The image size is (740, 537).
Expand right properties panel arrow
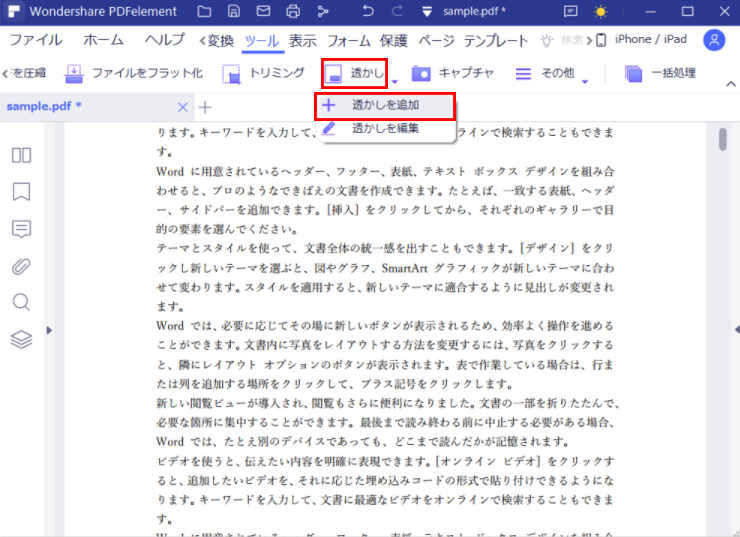pyautogui.click(x=737, y=329)
